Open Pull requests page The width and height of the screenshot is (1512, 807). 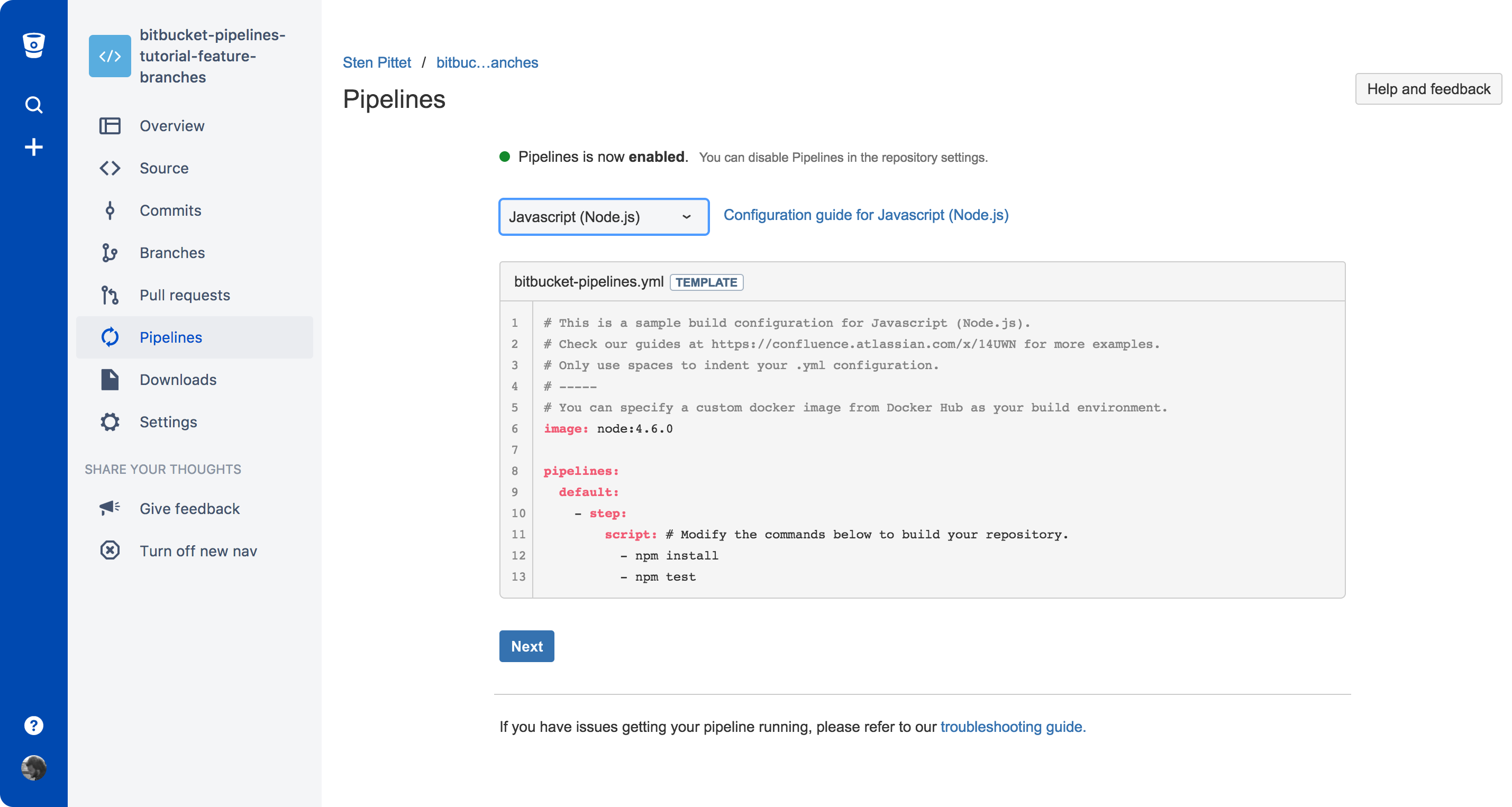184,295
